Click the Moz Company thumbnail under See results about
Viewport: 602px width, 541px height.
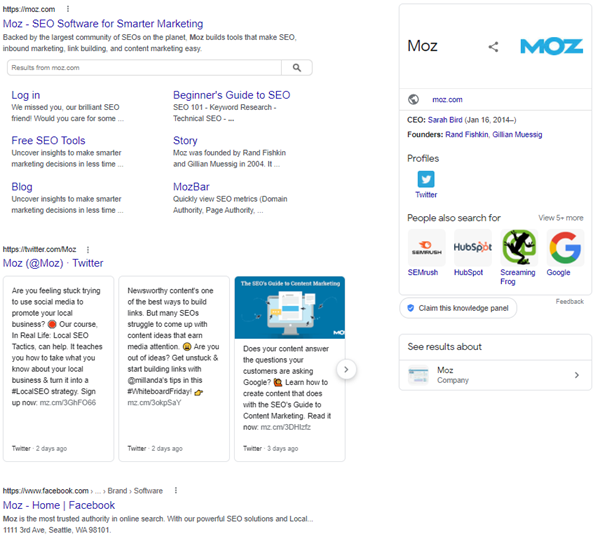[418, 375]
